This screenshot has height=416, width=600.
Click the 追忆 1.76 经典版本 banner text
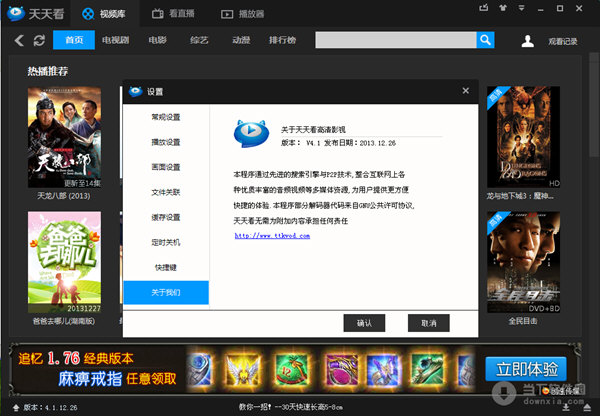76,358
